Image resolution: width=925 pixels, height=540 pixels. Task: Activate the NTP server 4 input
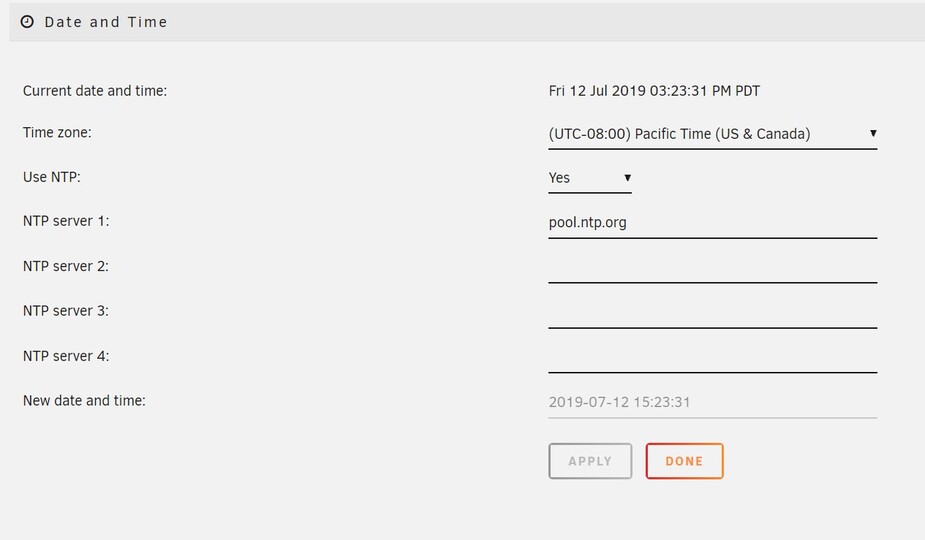click(x=712, y=357)
